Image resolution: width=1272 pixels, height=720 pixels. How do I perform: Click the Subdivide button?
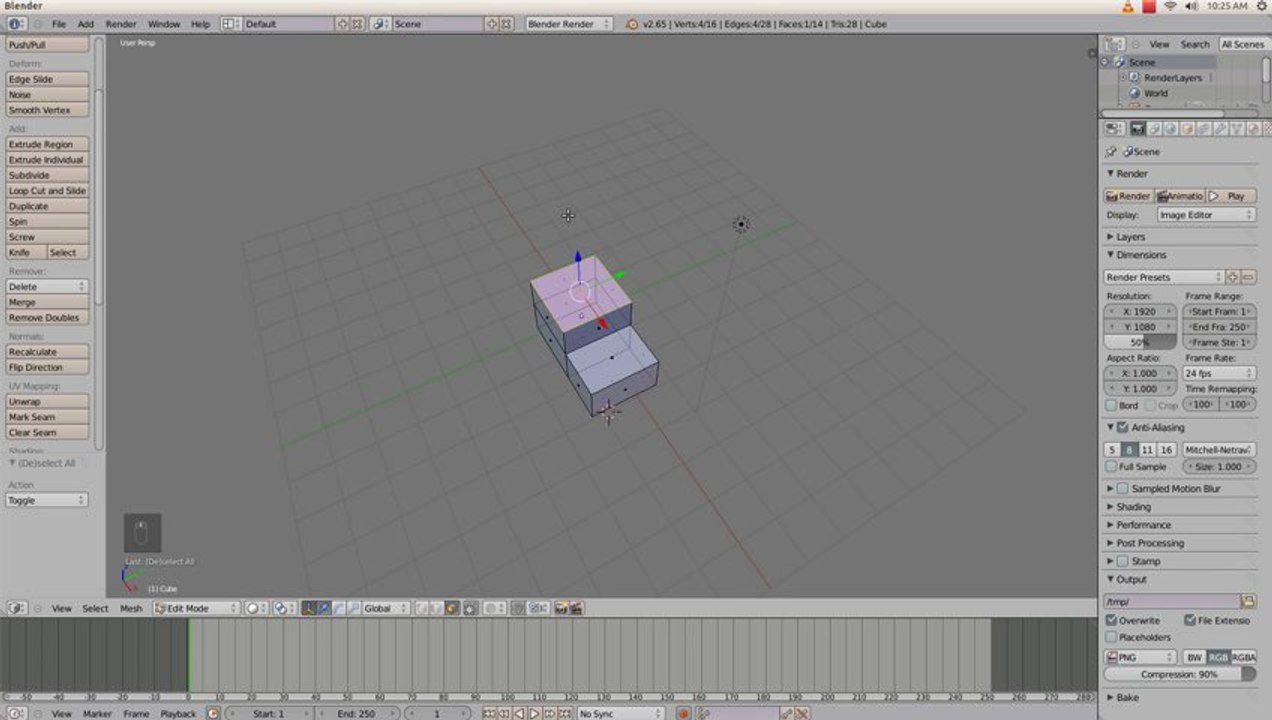tap(47, 175)
